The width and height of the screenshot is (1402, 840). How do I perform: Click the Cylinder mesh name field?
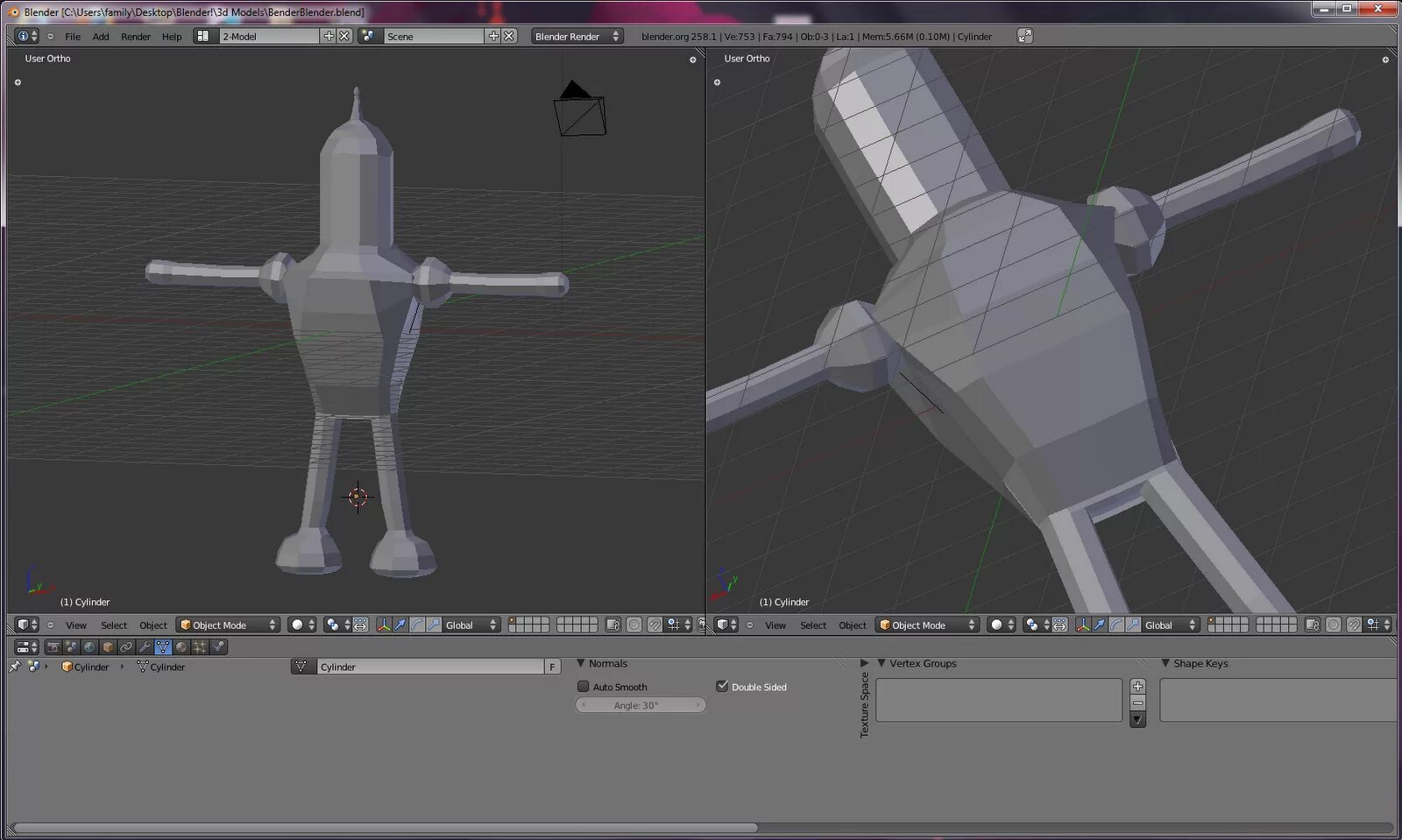[429, 667]
